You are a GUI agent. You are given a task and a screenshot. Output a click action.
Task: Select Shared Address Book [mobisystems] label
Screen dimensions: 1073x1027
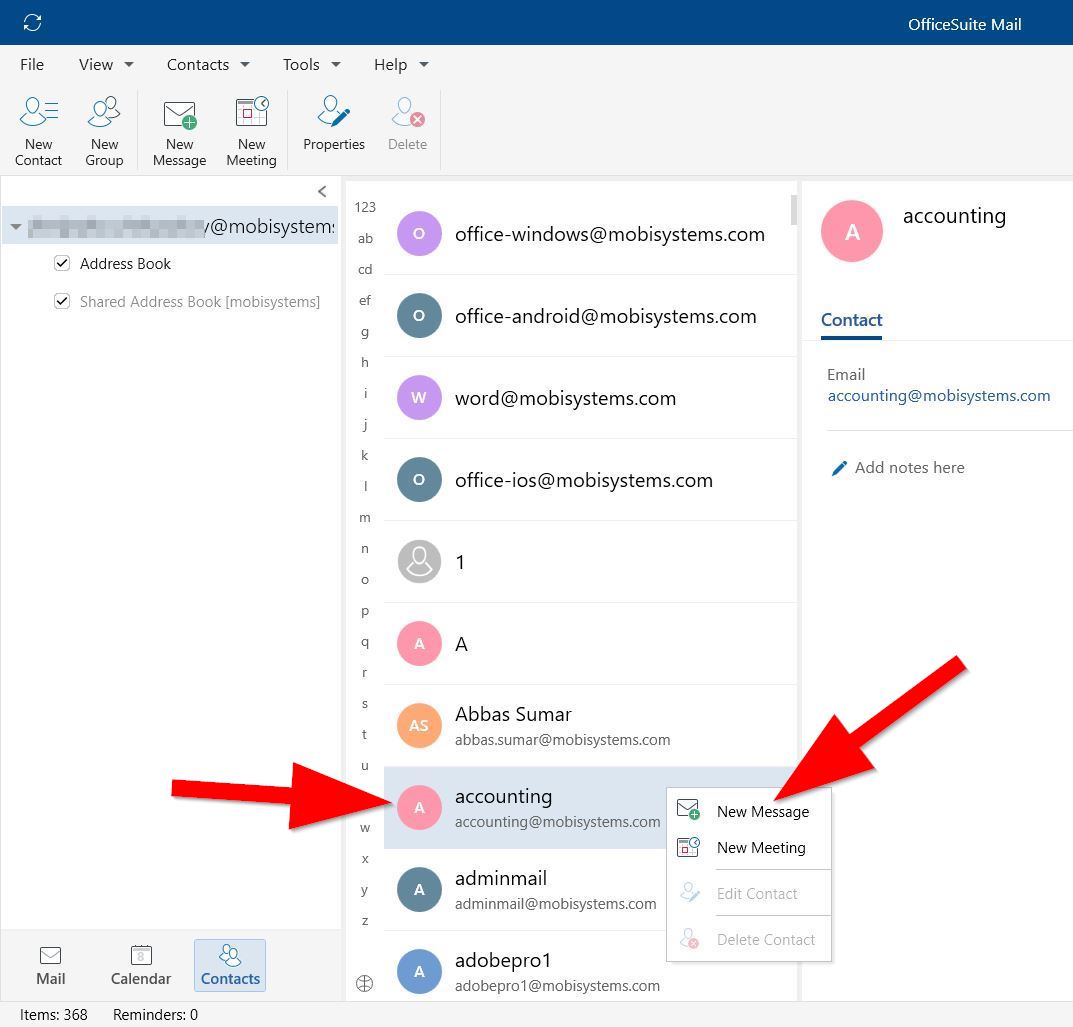[200, 302]
